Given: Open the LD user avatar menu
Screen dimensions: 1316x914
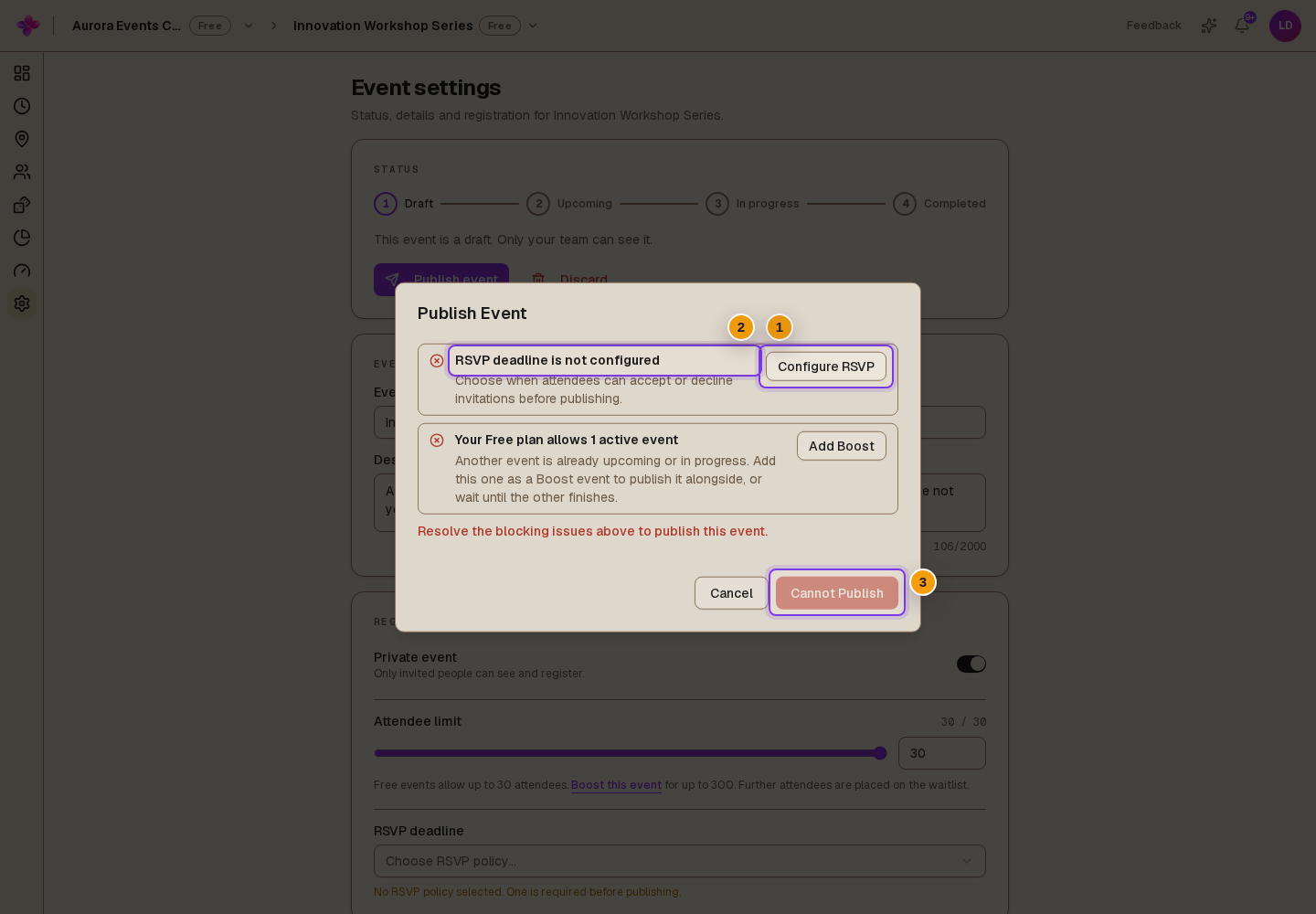Looking at the screenshot, I should 1285,26.
